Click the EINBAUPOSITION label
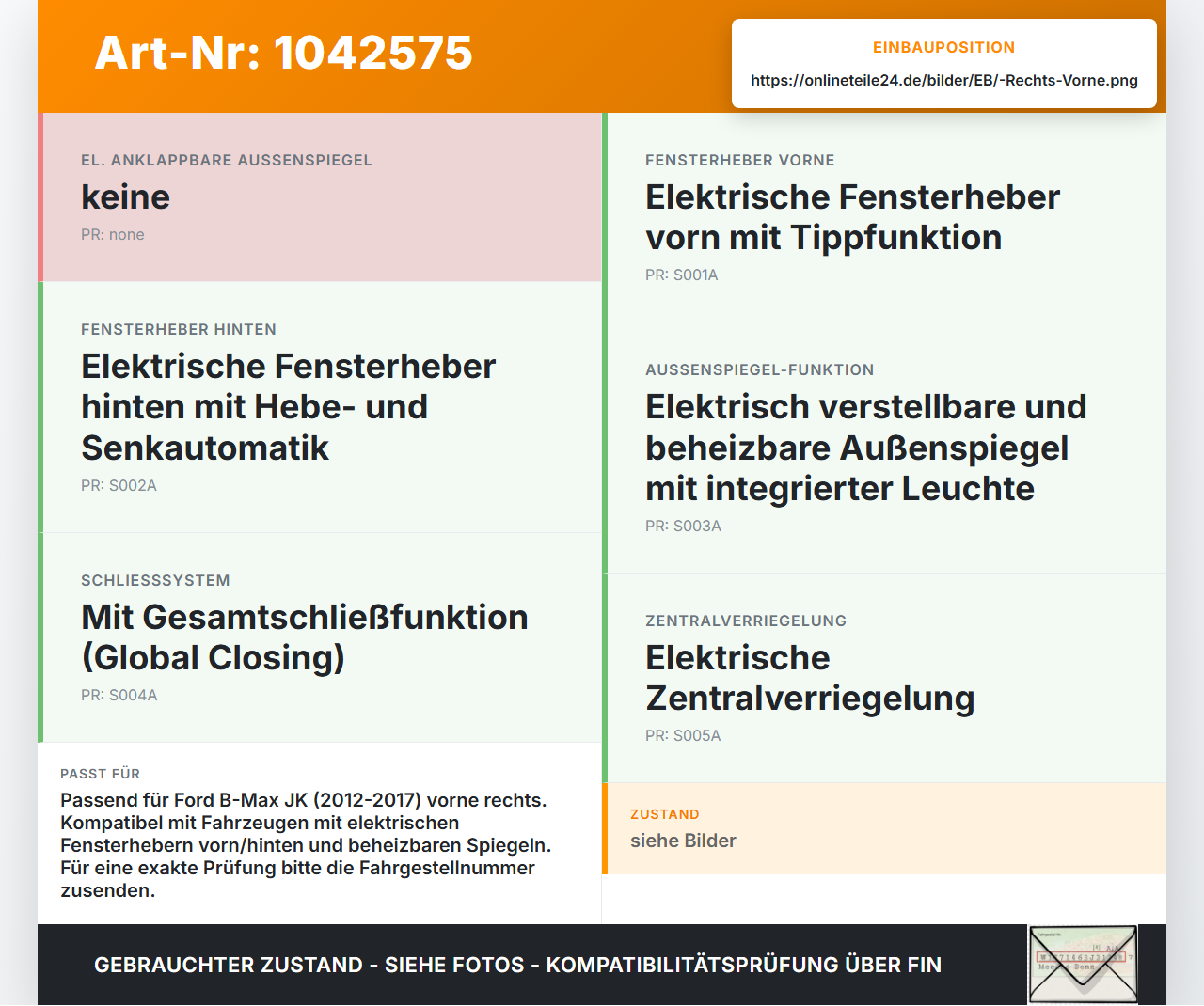 [944, 48]
